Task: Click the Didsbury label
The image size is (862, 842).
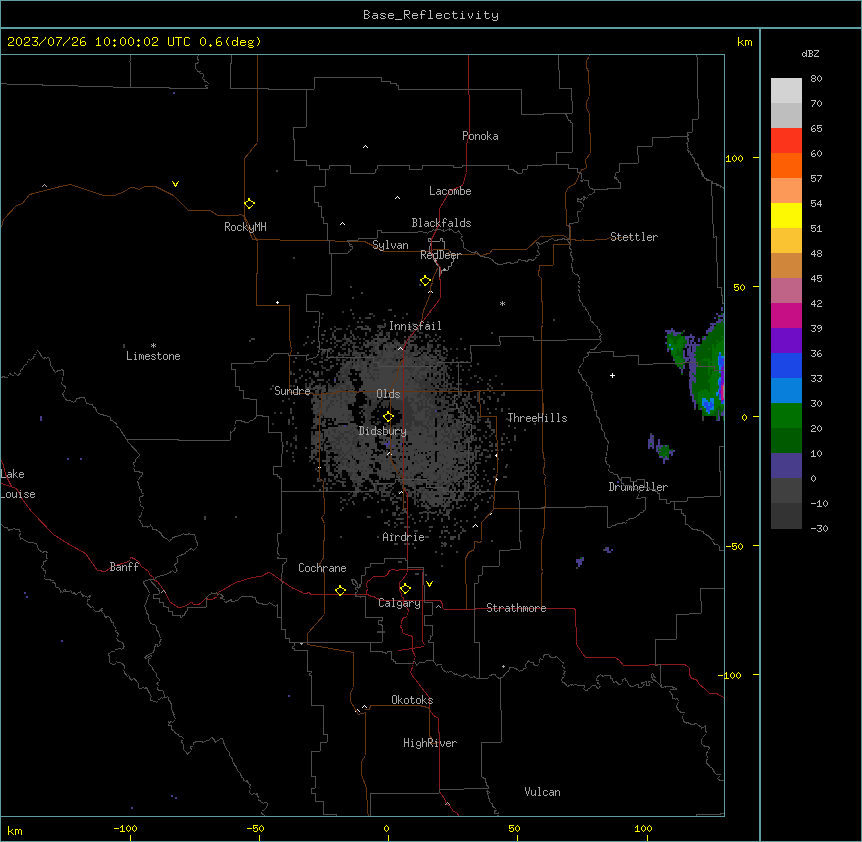Action: pyautogui.click(x=383, y=431)
